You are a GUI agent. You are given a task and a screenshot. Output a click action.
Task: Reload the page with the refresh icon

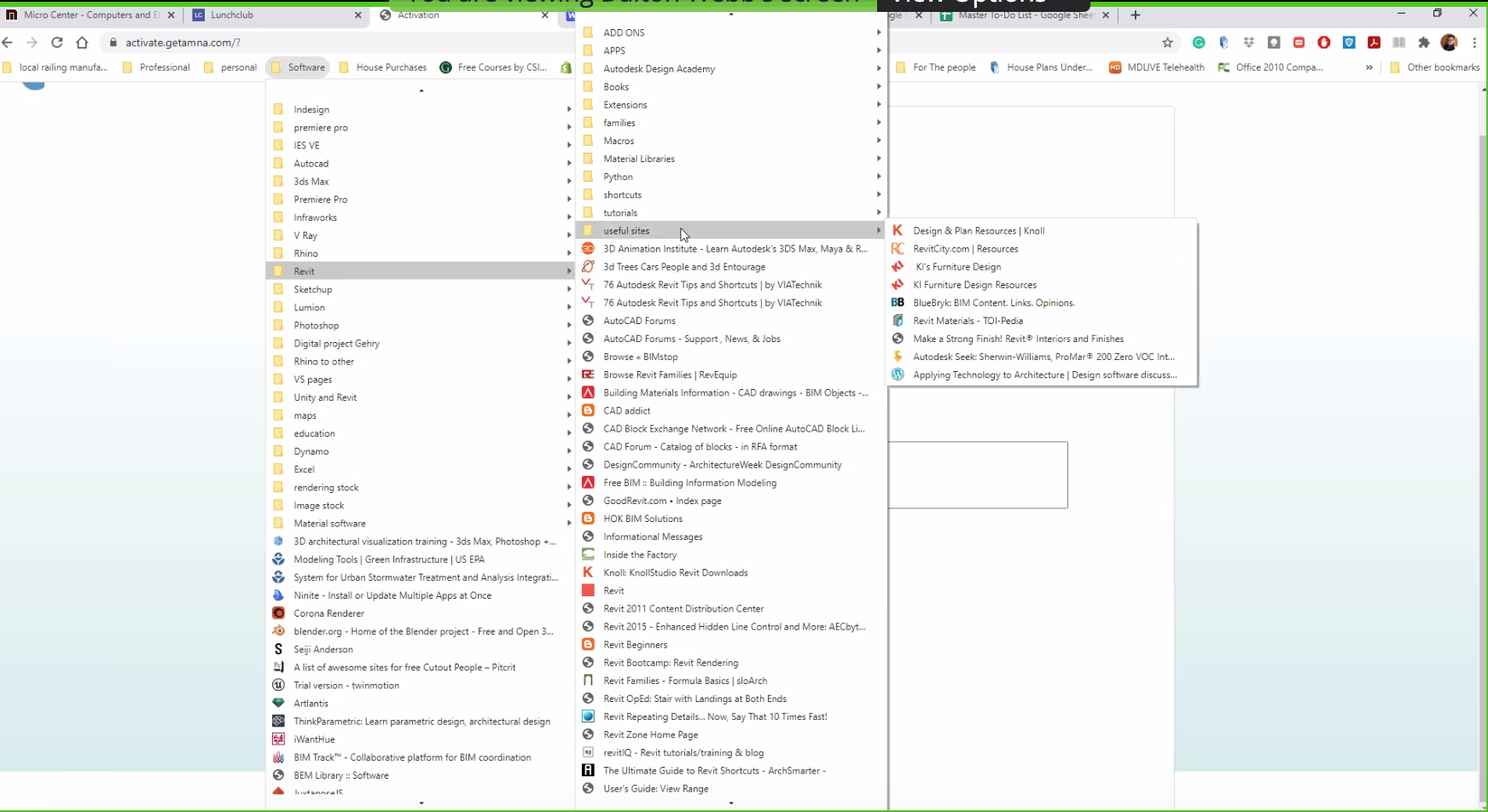tap(57, 42)
